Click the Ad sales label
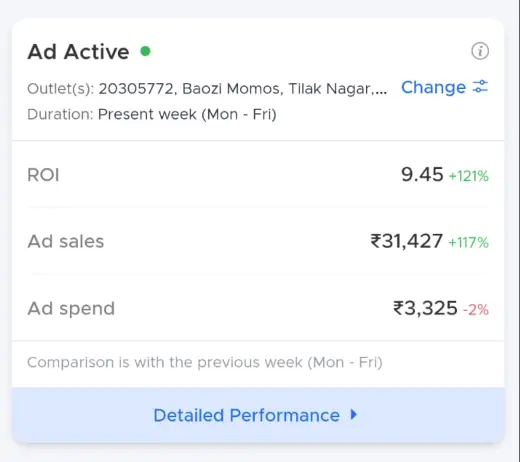 [x=66, y=241]
